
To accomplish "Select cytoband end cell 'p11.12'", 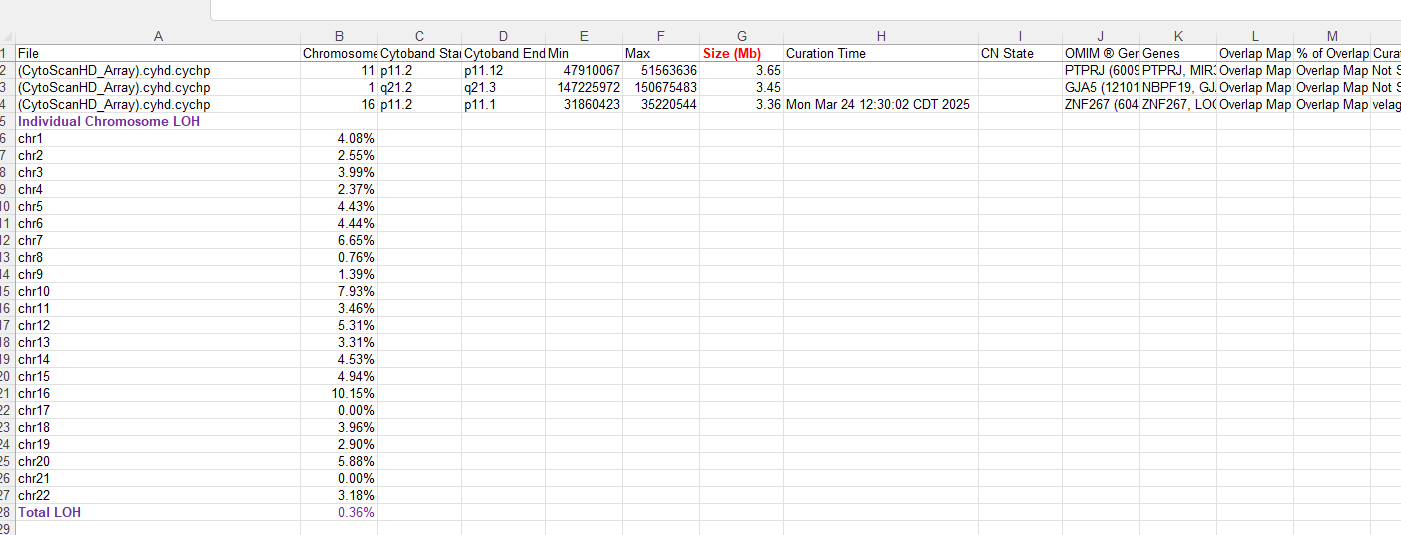I will [x=503, y=71].
